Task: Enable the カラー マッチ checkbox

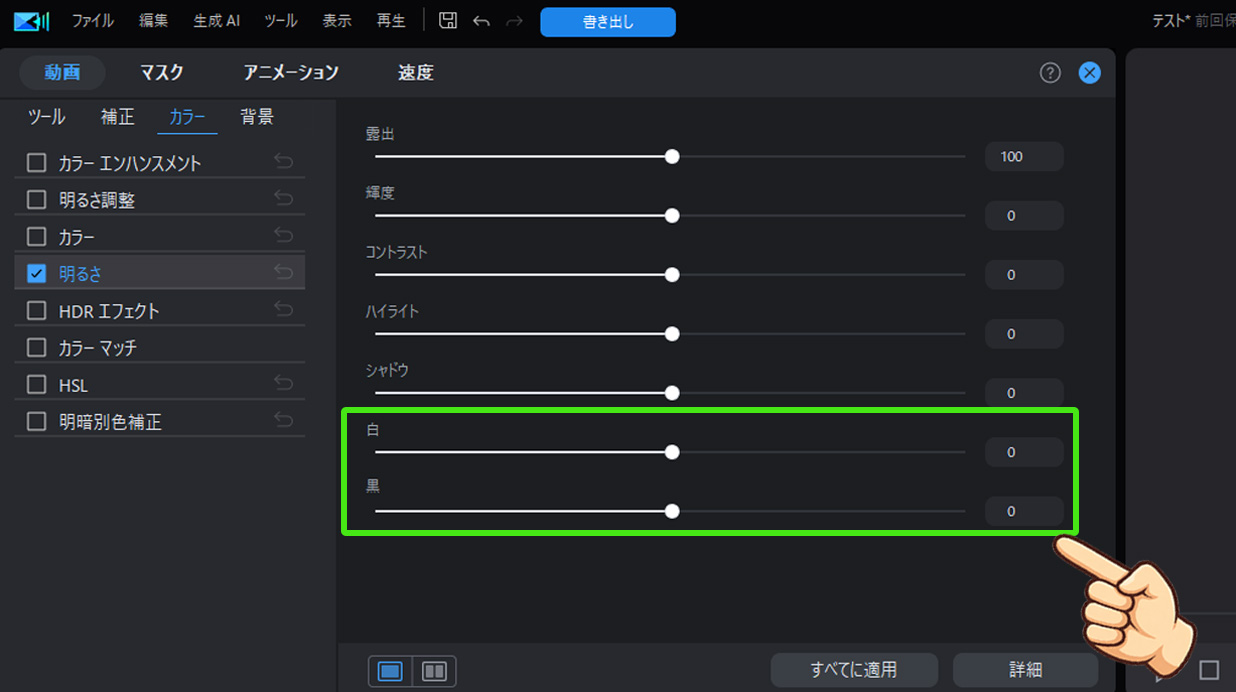Action: pos(35,346)
